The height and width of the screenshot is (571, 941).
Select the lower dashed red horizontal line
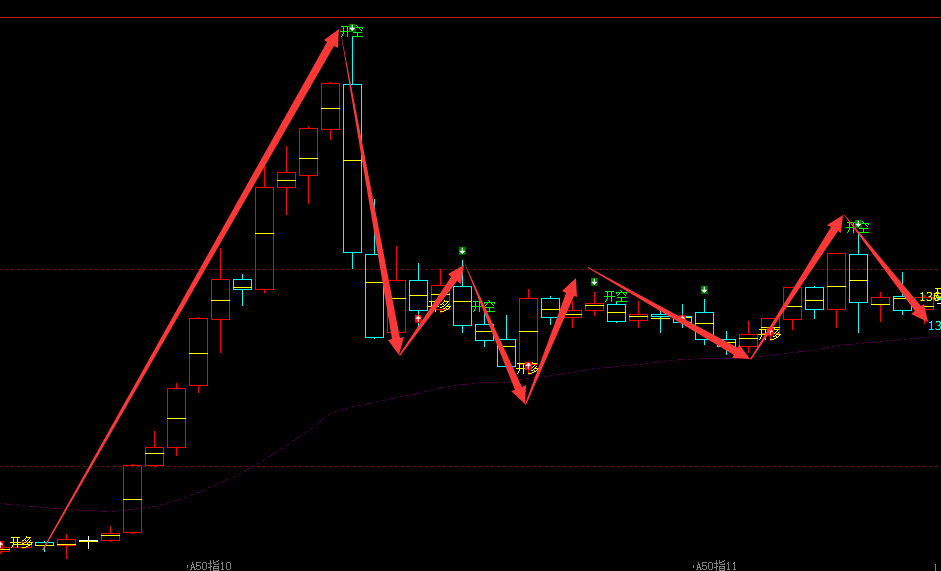click(x=500, y=466)
